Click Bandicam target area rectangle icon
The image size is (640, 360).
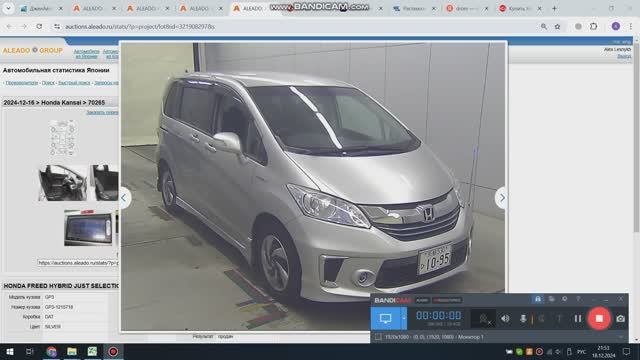pyautogui.click(x=378, y=337)
